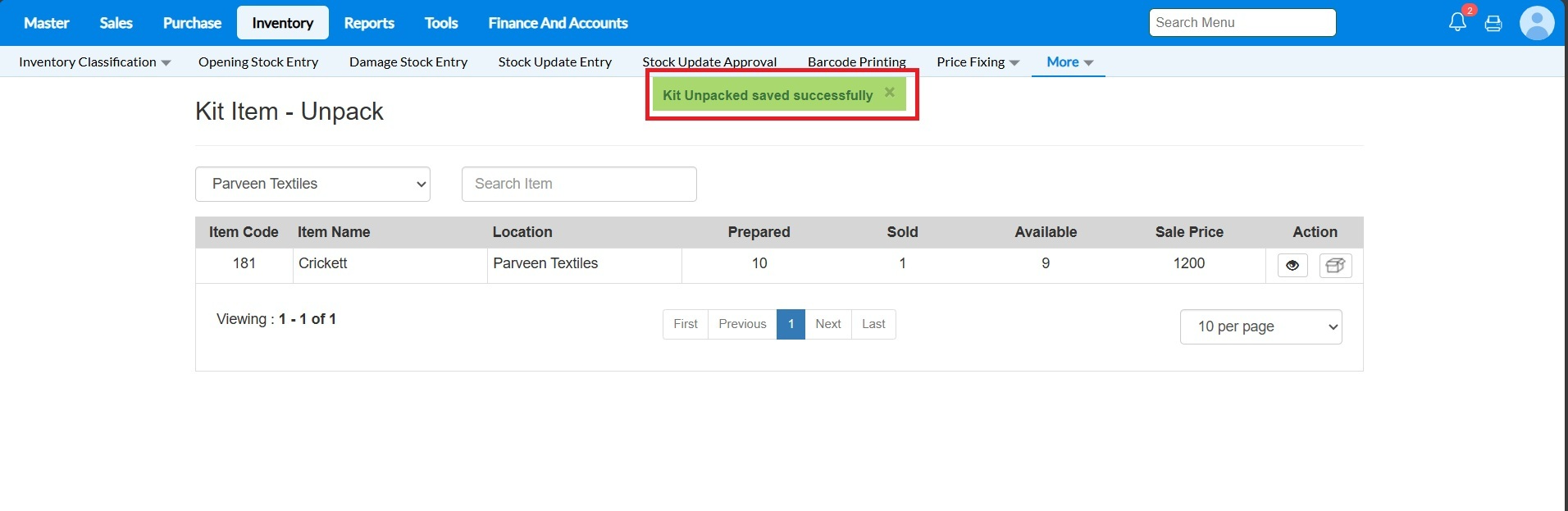The height and width of the screenshot is (511, 1568).
Task: Open the user profile avatar
Action: click(x=1536, y=23)
